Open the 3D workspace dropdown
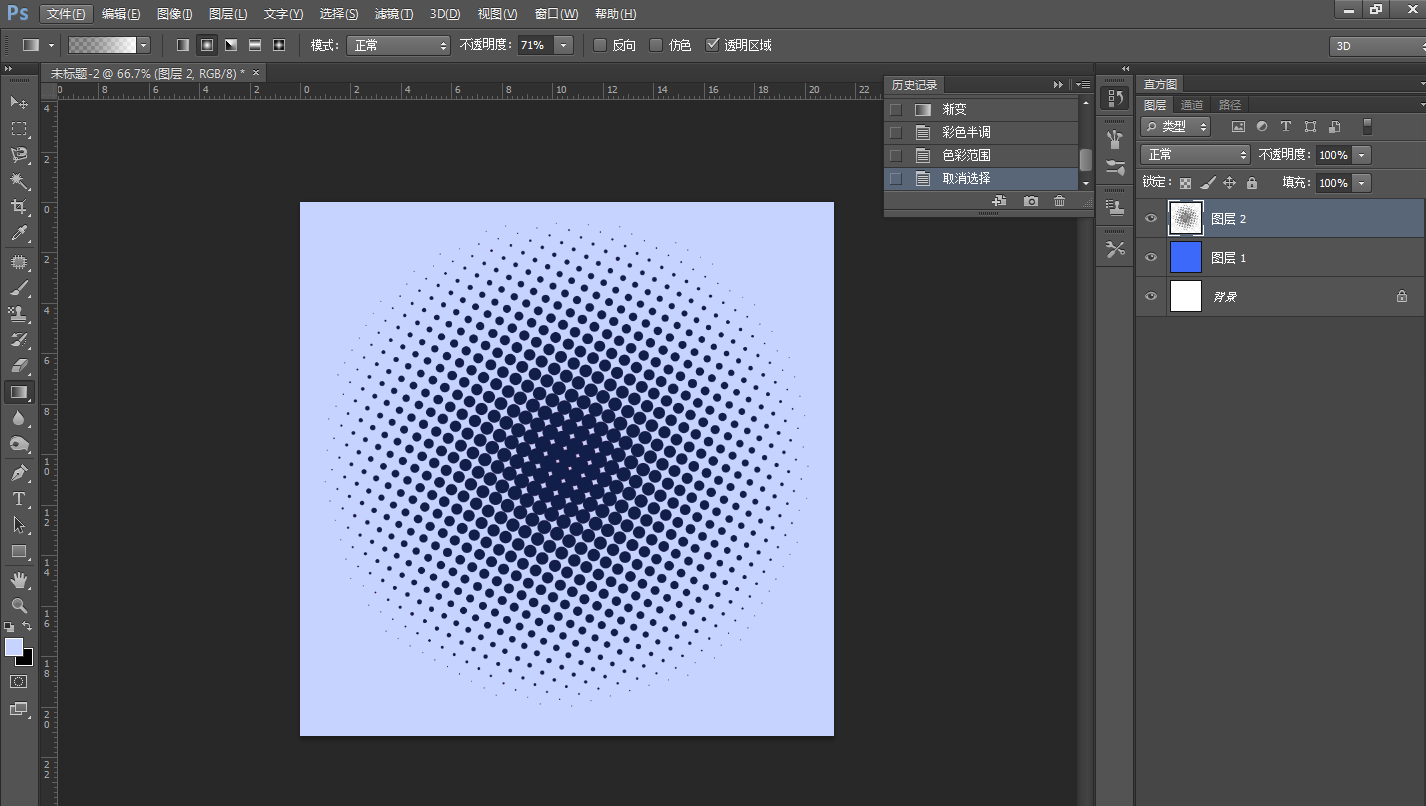Image resolution: width=1426 pixels, height=806 pixels. click(1377, 46)
